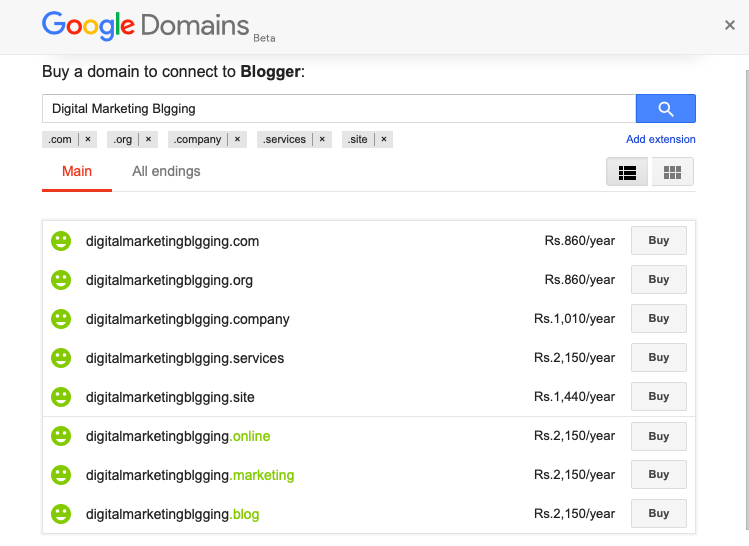749x546 pixels.
Task: Click smiley icon beside digitalmarketingblgging.online
Action: point(61,436)
